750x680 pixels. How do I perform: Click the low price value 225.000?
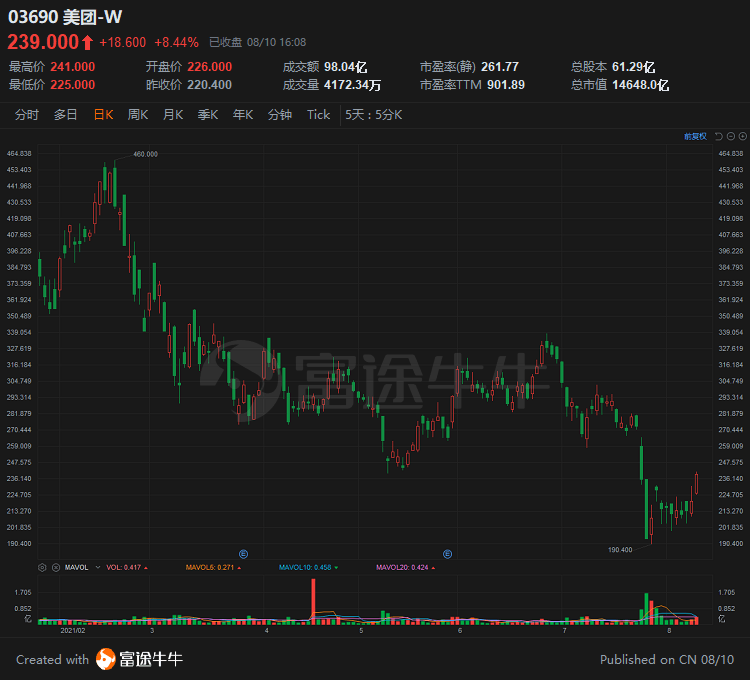click(73, 85)
